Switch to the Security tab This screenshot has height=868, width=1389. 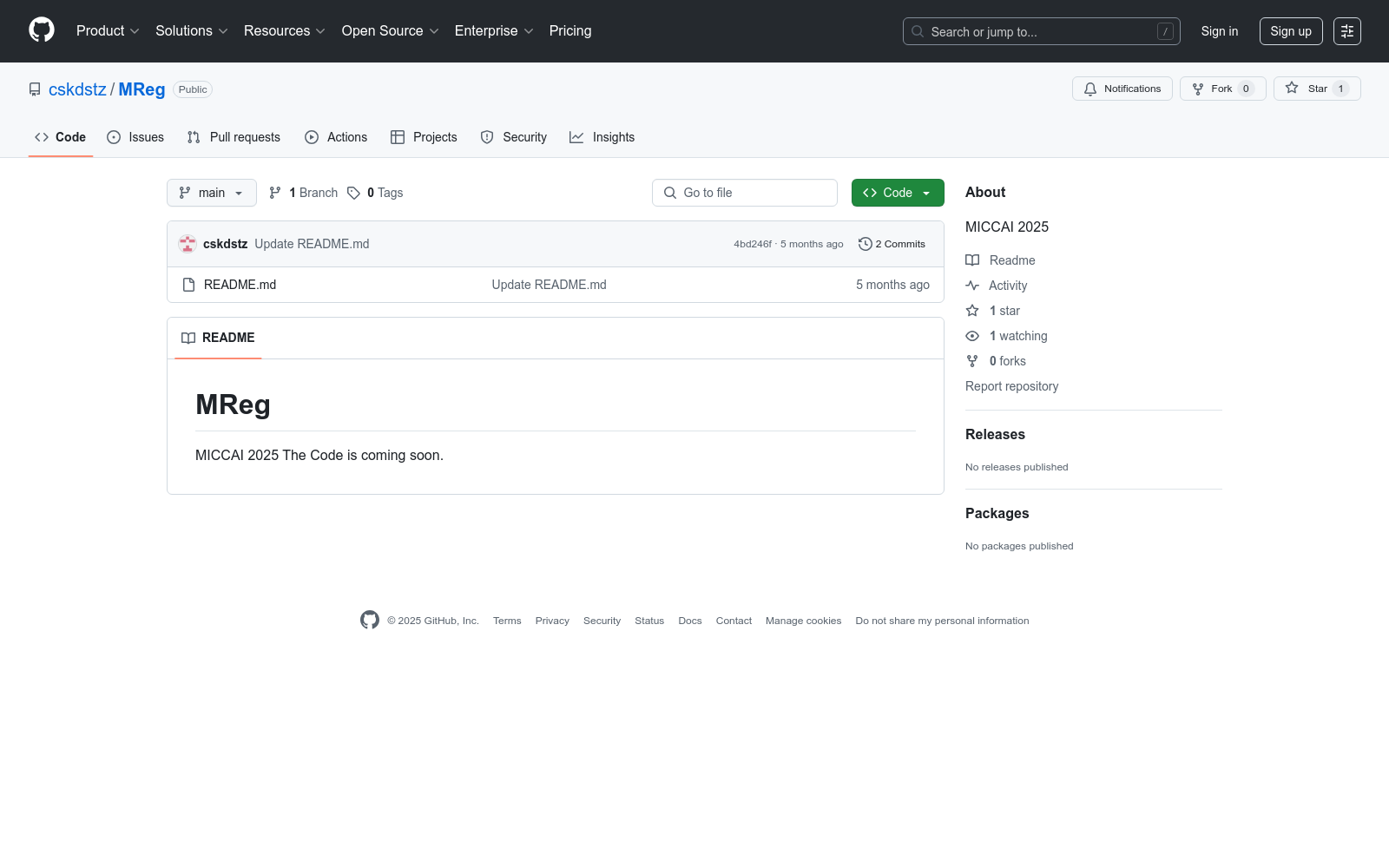coord(514,137)
